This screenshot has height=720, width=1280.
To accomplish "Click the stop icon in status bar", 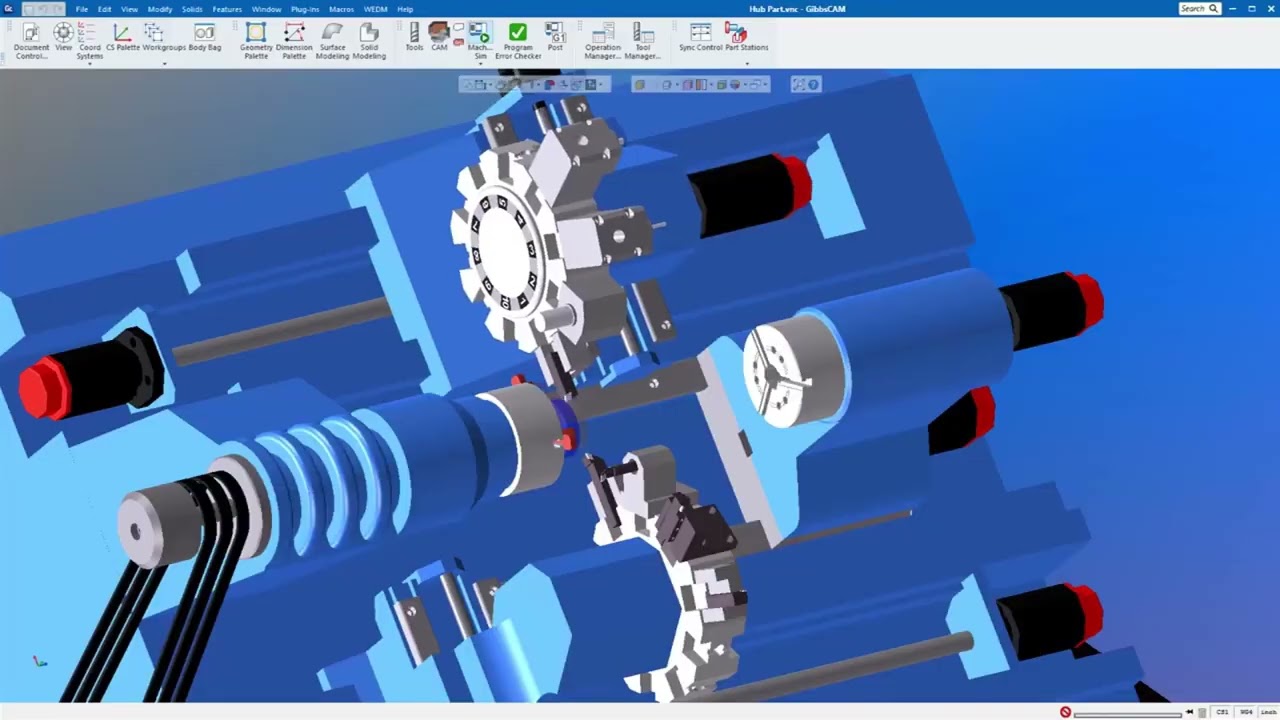I will [1066, 712].
